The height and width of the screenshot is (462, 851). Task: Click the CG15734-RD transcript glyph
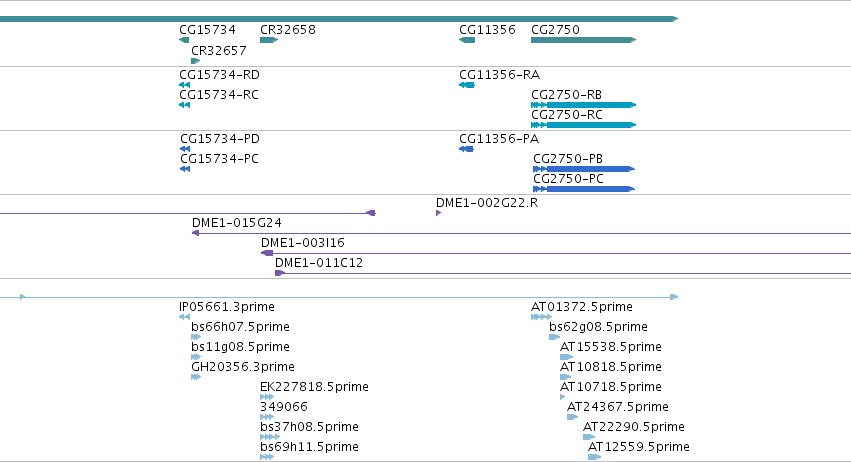(x=185, y=85)
